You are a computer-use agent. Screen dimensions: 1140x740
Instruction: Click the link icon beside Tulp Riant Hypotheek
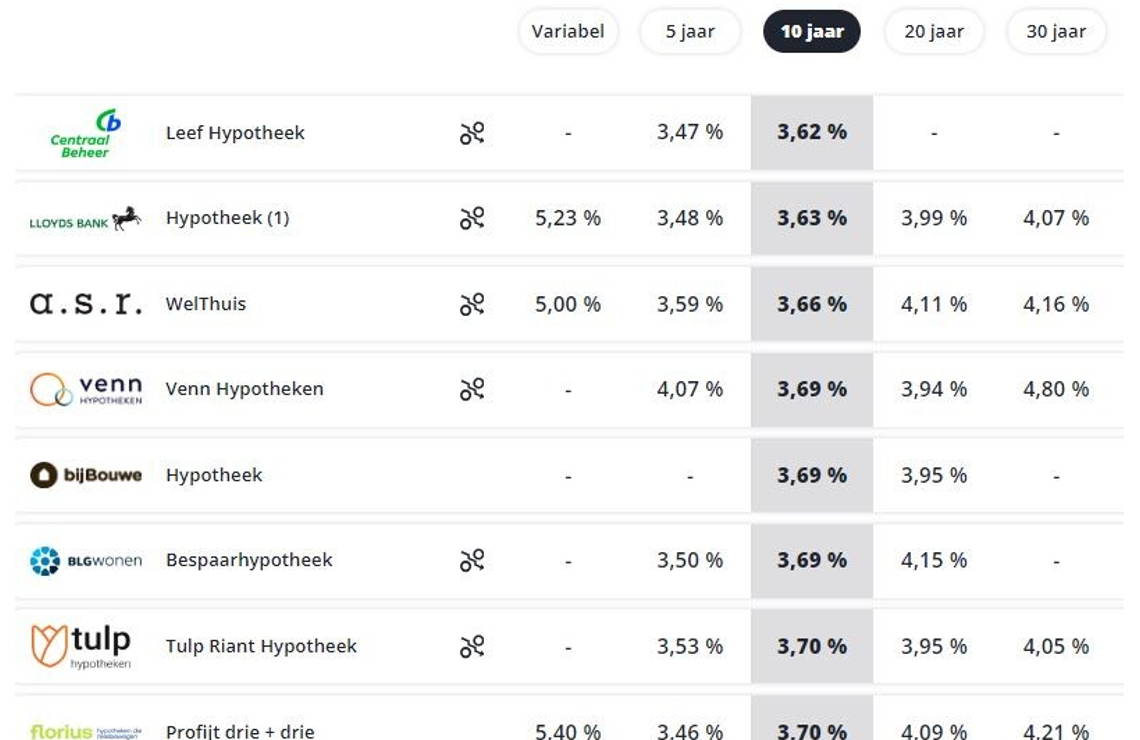tap(472, 647)
